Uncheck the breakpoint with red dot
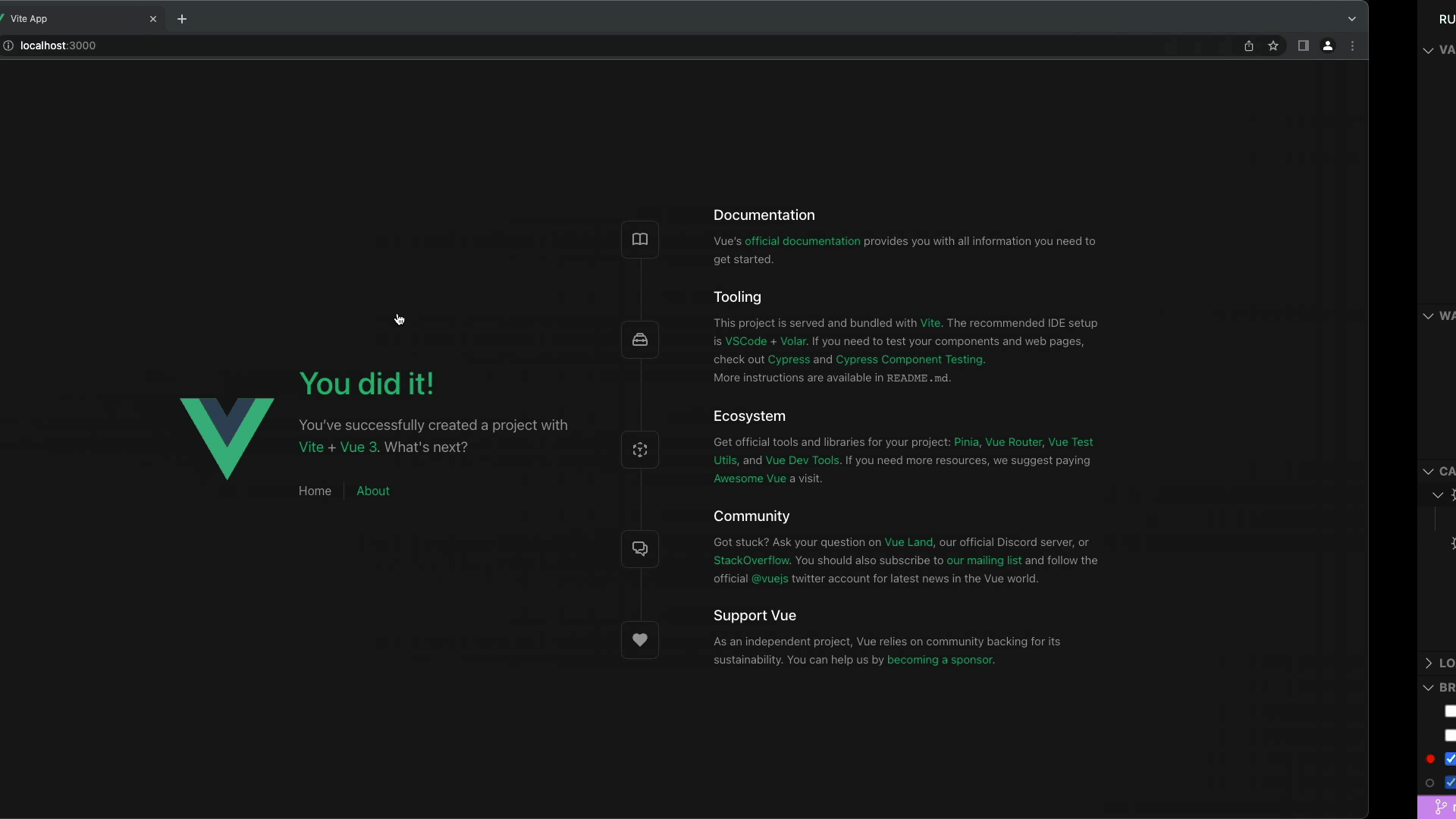Viewport: 1456px width, 819px height. (x=1450, y=758)
